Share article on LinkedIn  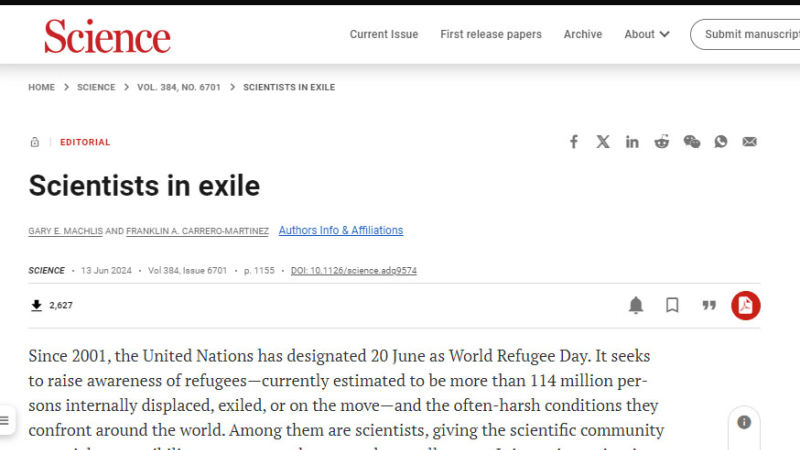[x=632, y=142]
